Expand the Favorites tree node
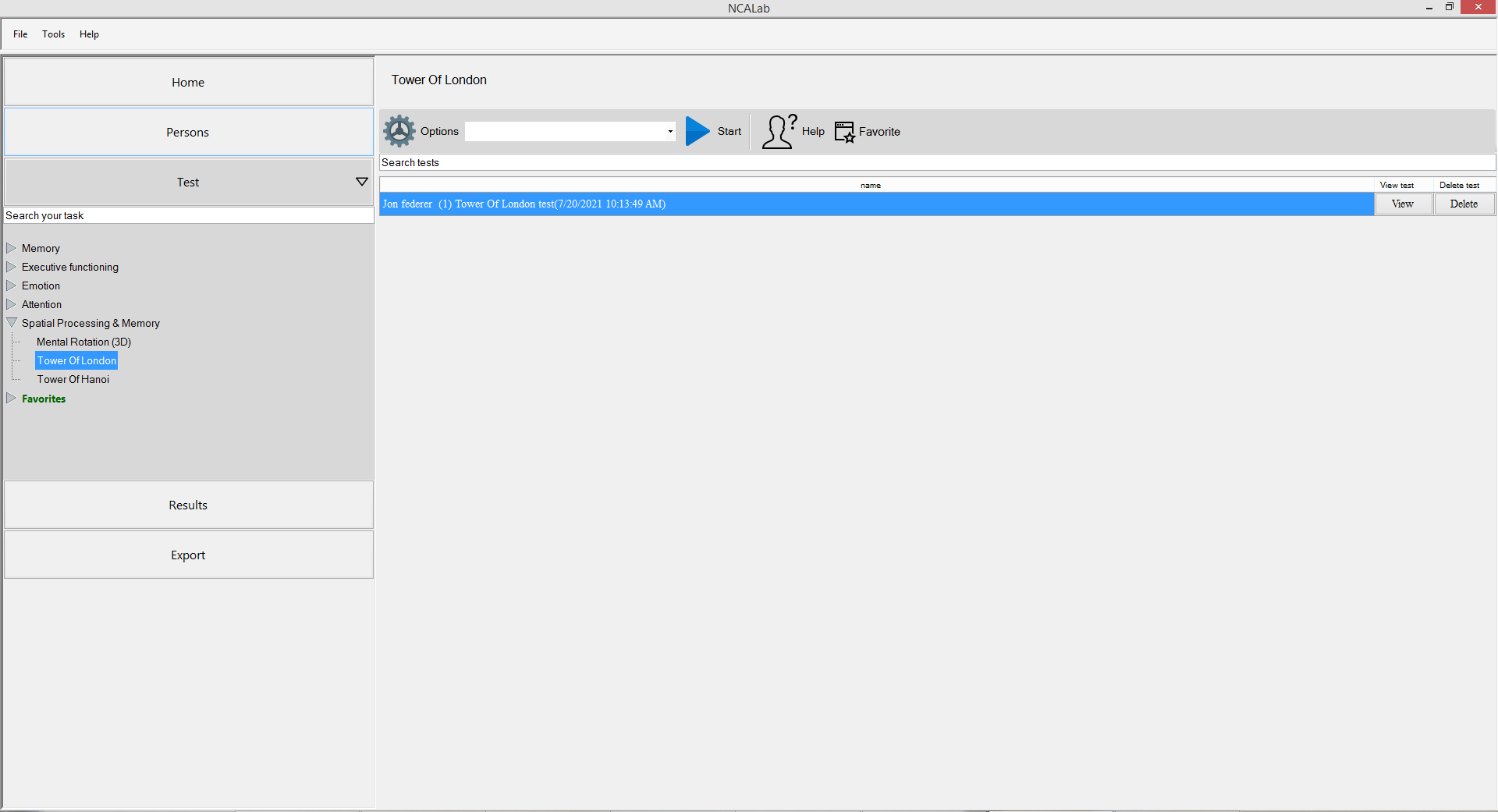 point(12,399)
